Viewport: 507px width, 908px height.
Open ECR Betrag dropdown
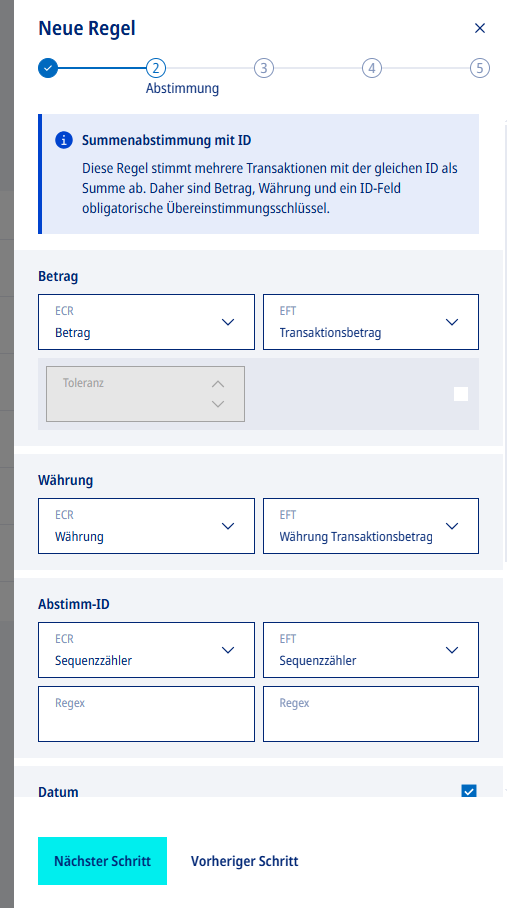pyautogui.click(x=146, y=322)
